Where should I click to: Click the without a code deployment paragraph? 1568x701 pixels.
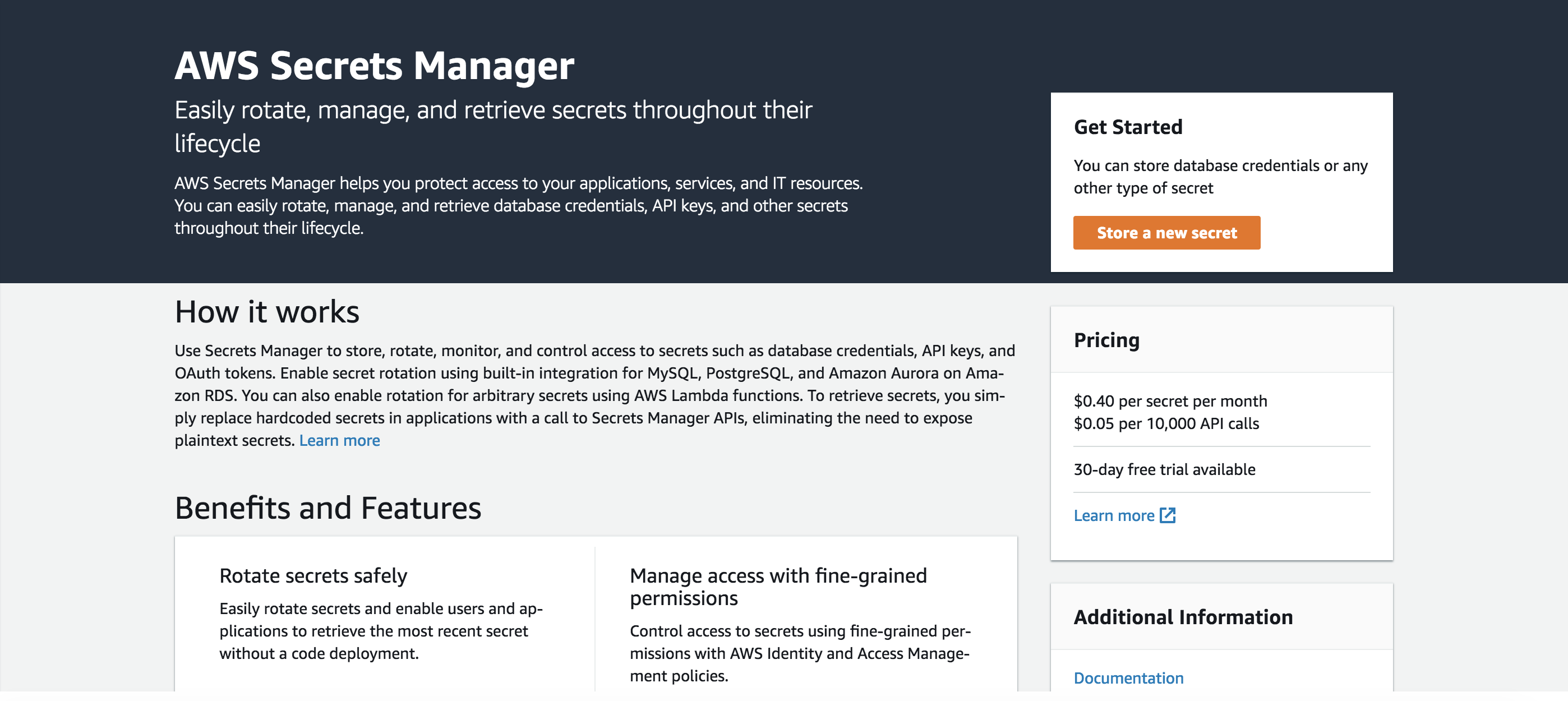(380, 631)
